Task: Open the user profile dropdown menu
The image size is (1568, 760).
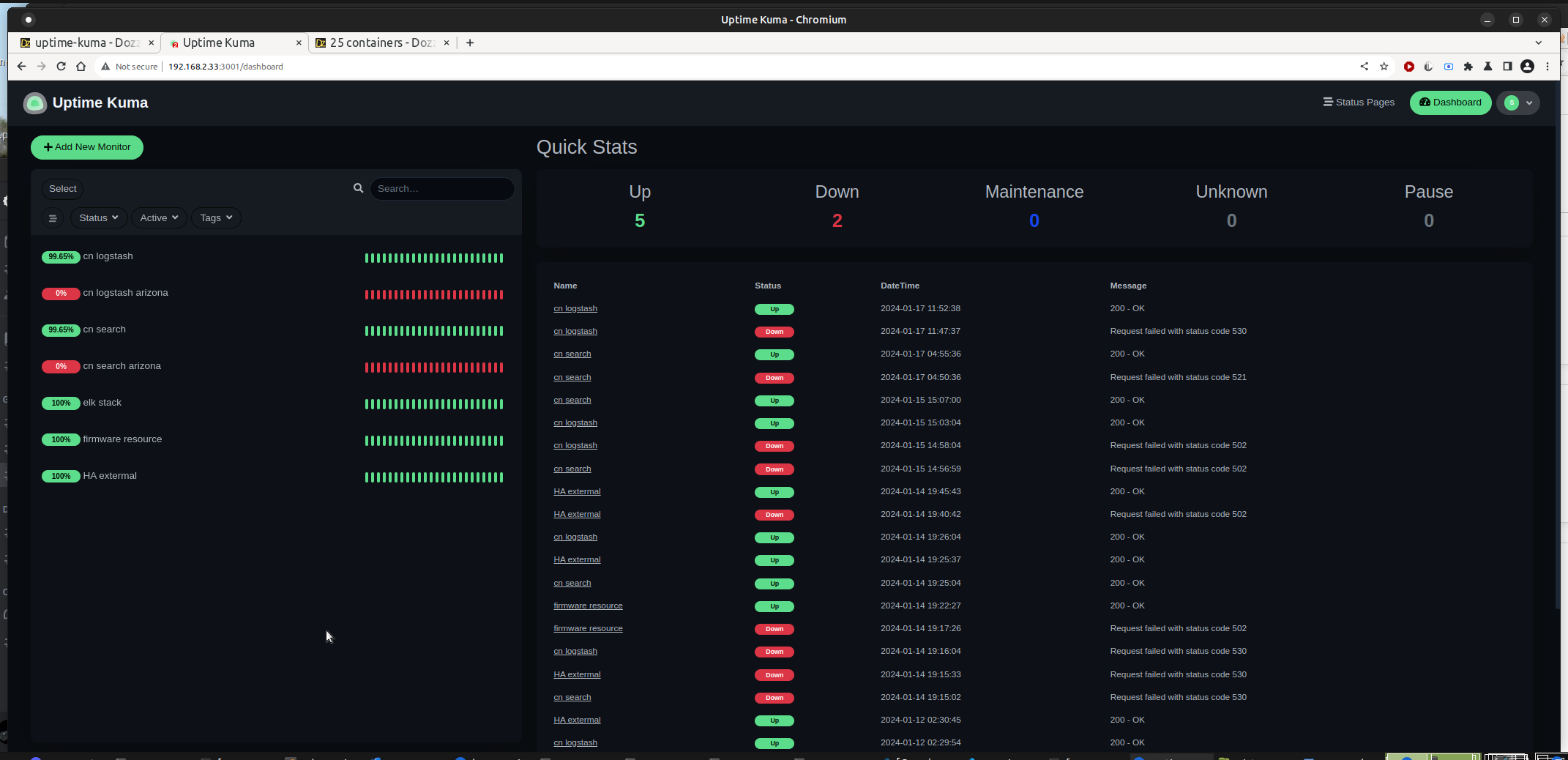Action: pyautogui.click(x=1517, y=103)
